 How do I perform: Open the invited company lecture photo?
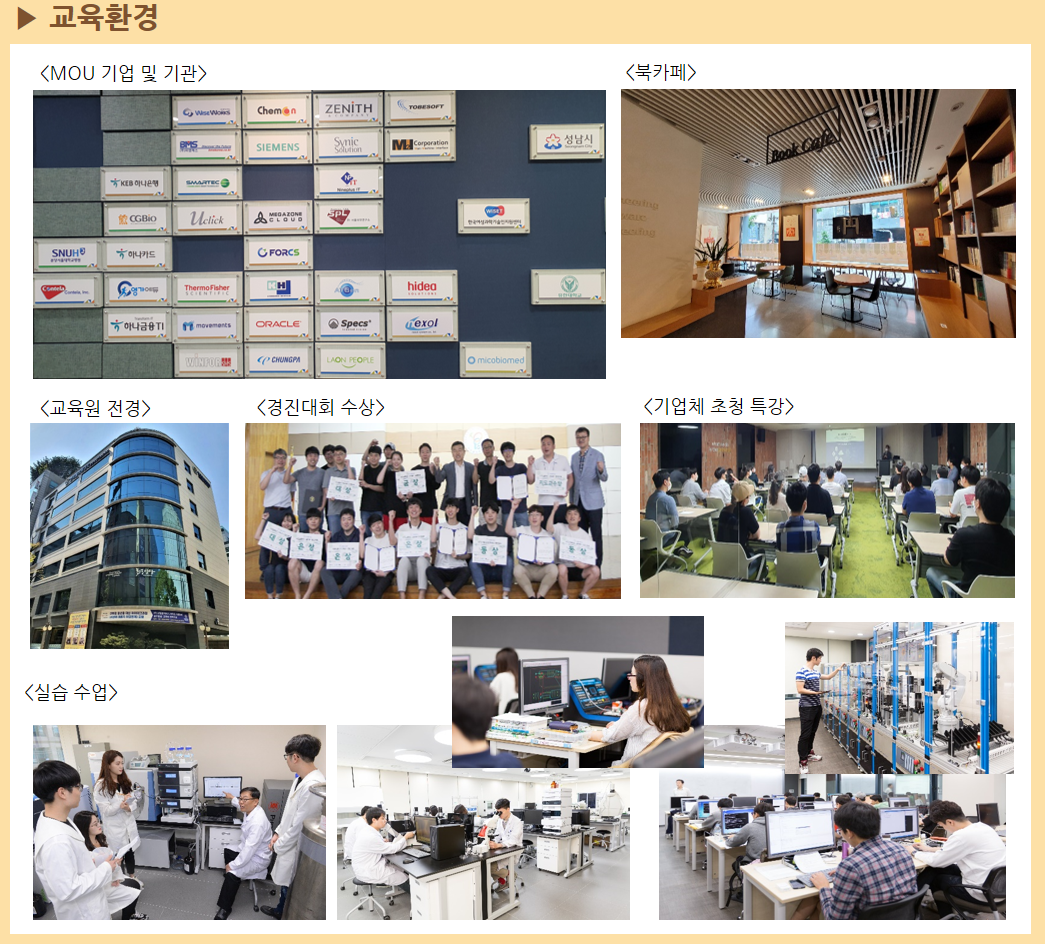[827, 510]
